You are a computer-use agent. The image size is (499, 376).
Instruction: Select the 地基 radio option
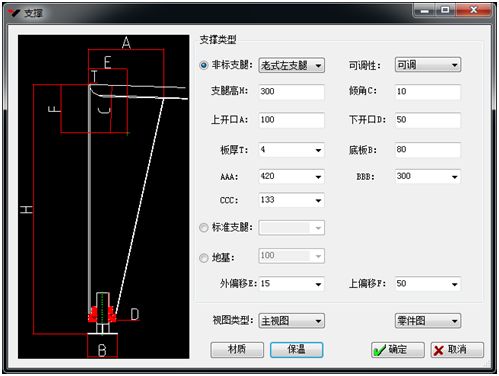[204, 258]
